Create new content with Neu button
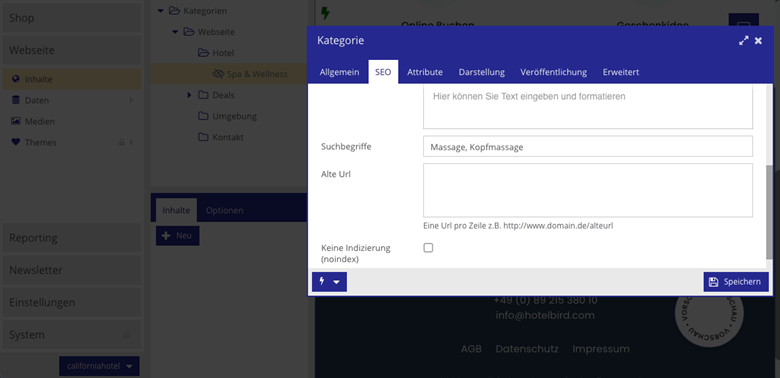Viewport: 780px width, 378px height. click(178, 236)
